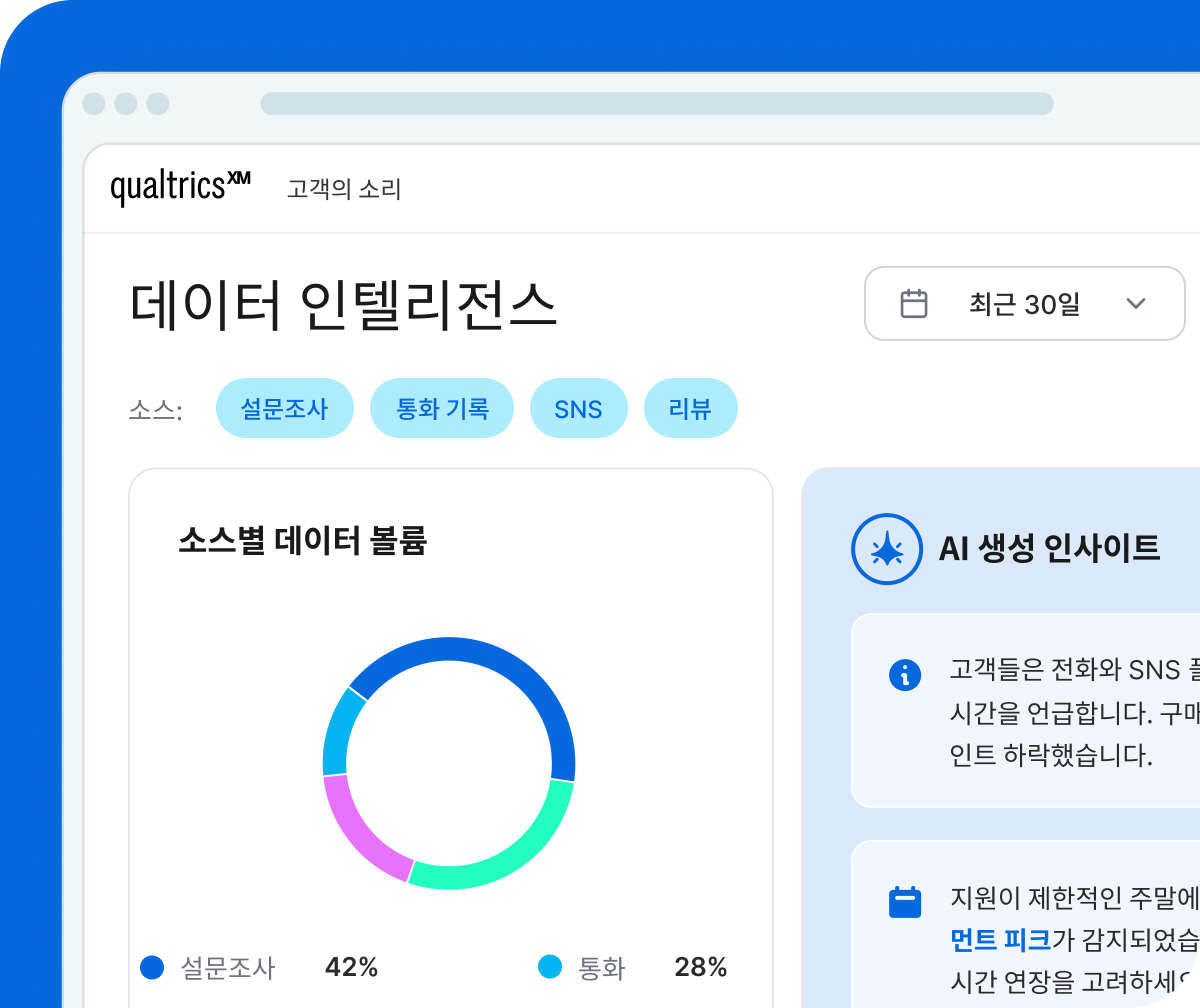Click the qualtrics XM logo
This screenshot has width=1200, height=1008.
point(180,186)
